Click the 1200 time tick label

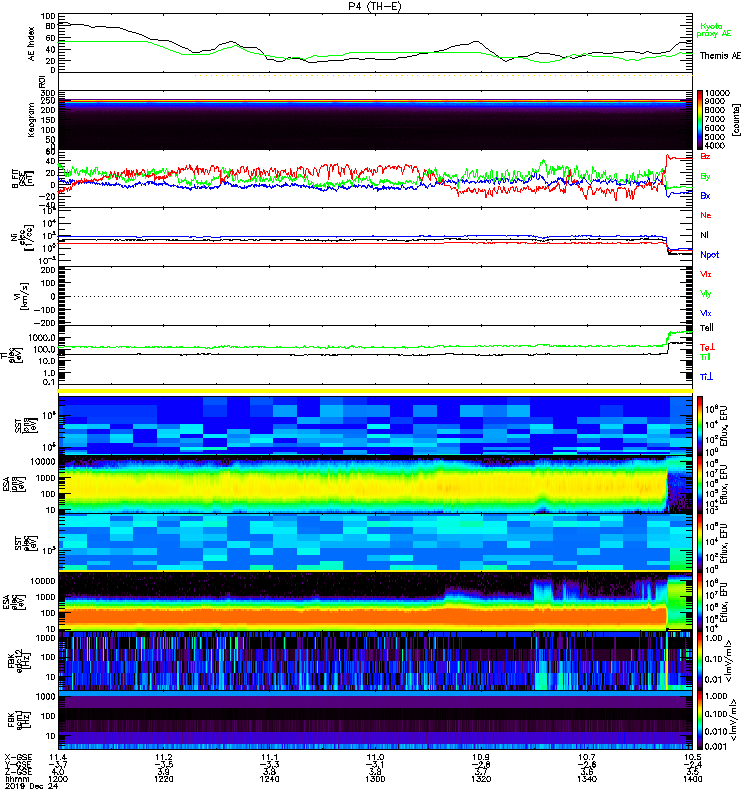click(x=58, y=779)
